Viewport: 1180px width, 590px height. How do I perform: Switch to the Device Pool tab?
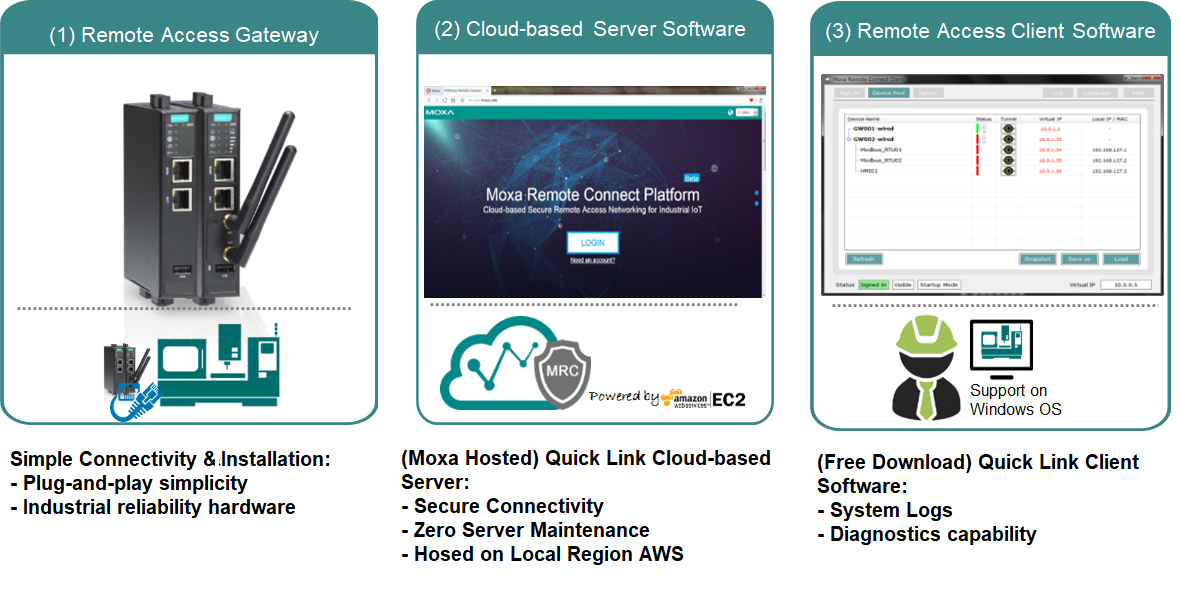(x=888, y=93)
